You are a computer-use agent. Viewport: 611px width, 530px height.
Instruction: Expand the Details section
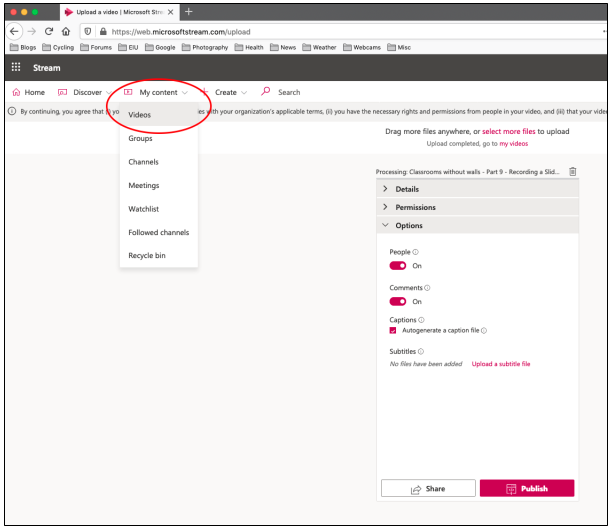407,189
